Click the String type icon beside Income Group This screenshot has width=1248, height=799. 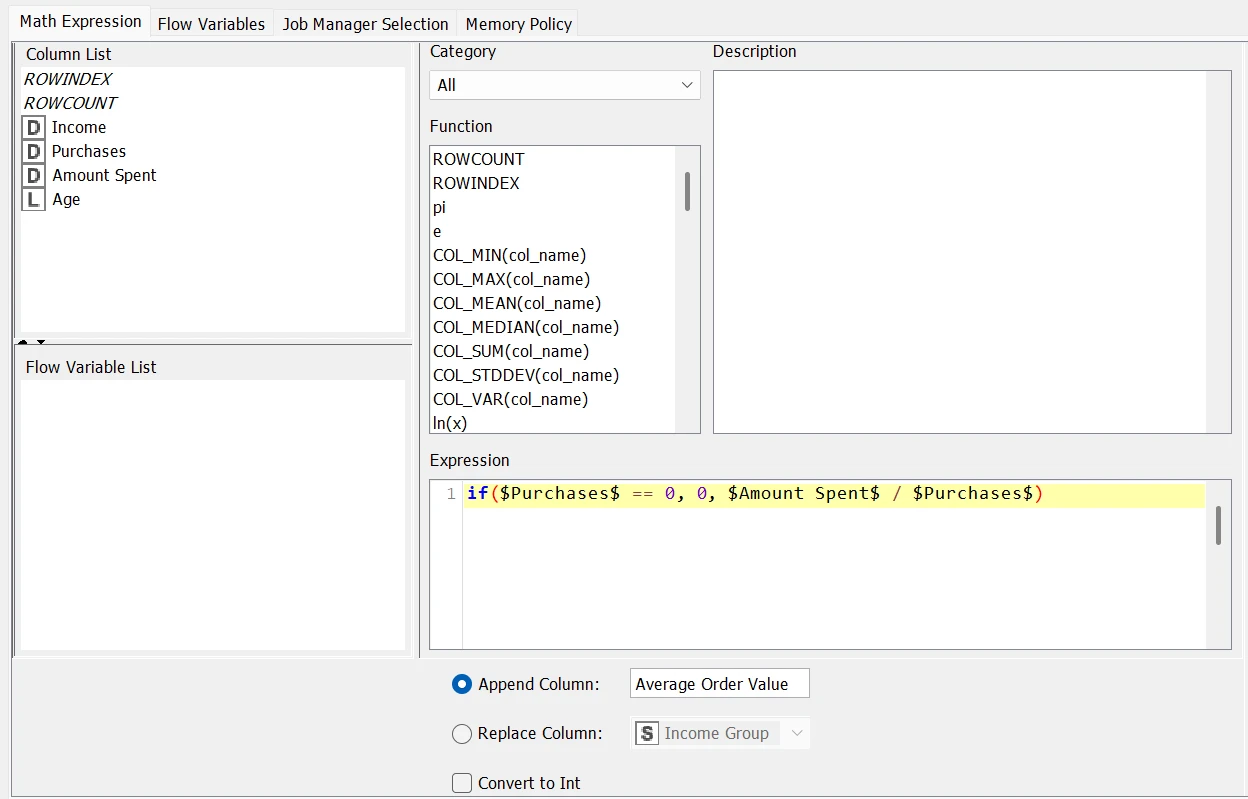[647, 733]
